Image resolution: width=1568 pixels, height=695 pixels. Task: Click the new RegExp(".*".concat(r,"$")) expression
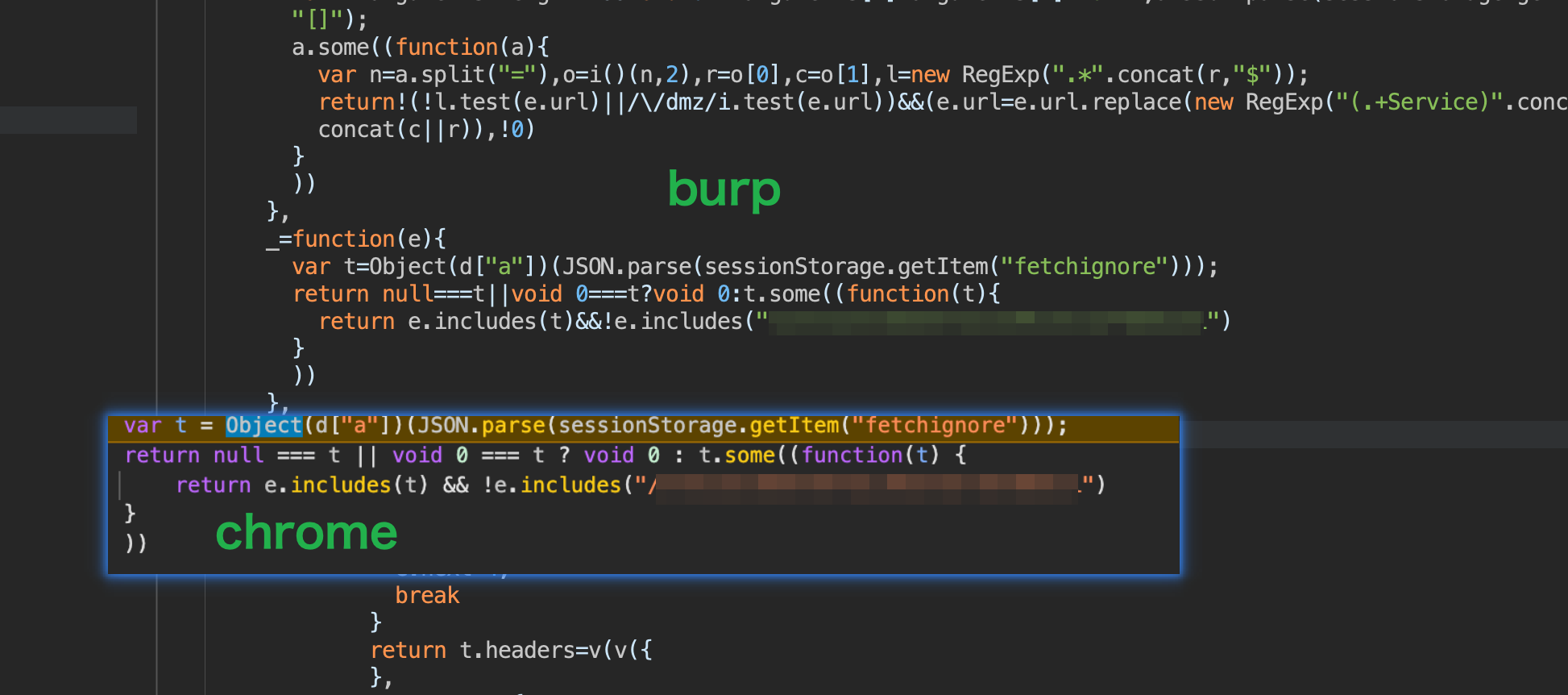[1104, 75]
